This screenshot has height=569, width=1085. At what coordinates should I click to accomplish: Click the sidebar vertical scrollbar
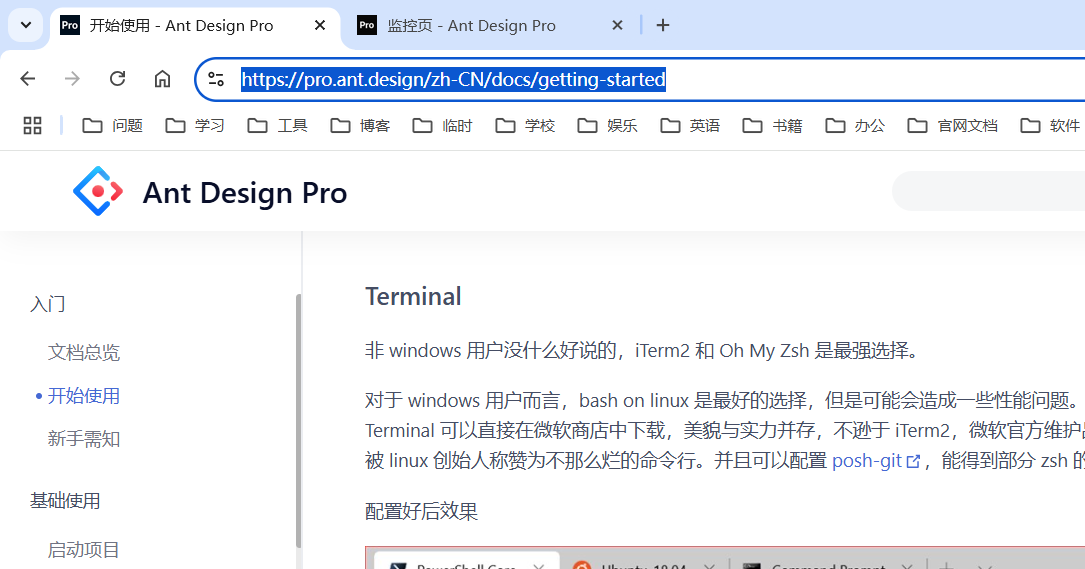298,421
